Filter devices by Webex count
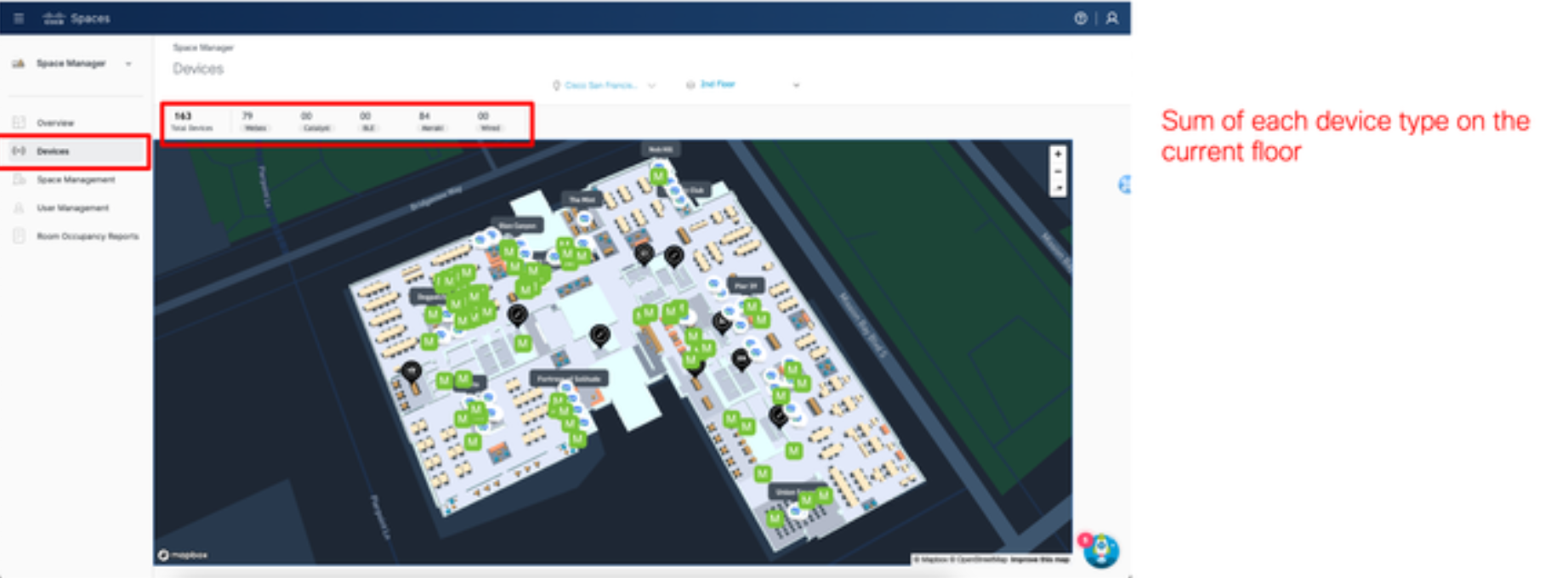This screenshot has width=1568, height=578. (254, 122)
